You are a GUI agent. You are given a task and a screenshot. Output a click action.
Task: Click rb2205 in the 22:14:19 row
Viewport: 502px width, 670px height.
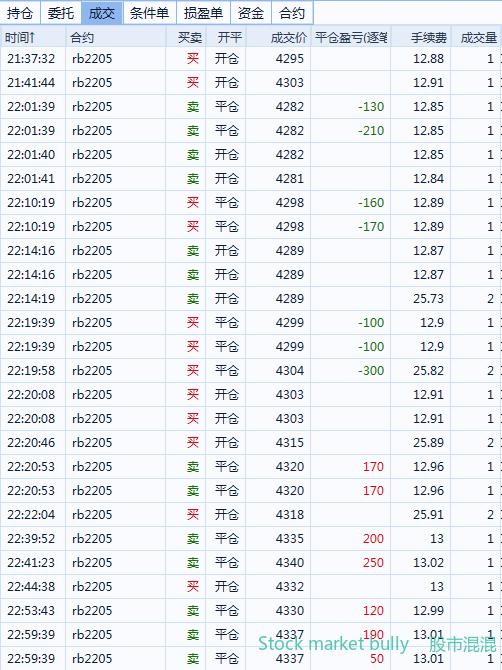pyautogui.click(x=92, y=298)
